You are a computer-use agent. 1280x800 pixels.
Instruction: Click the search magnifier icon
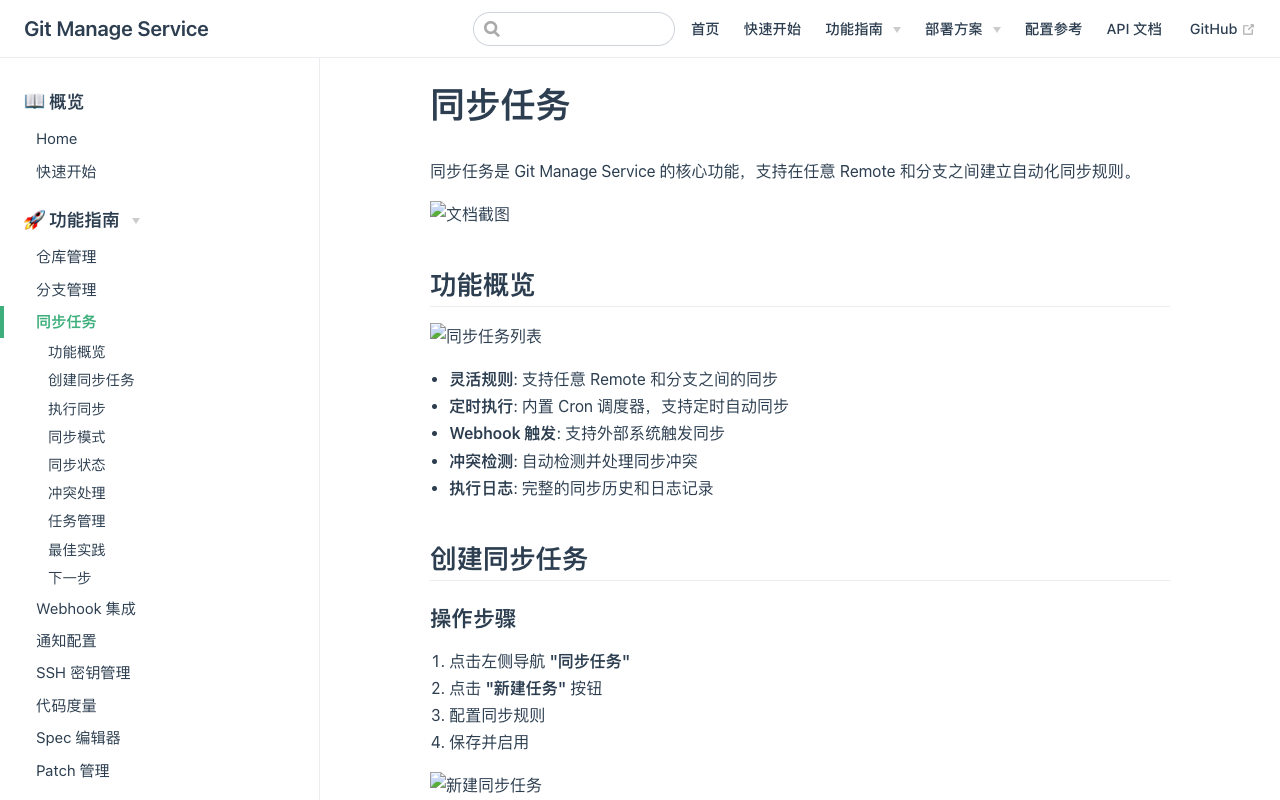point(491,29)
